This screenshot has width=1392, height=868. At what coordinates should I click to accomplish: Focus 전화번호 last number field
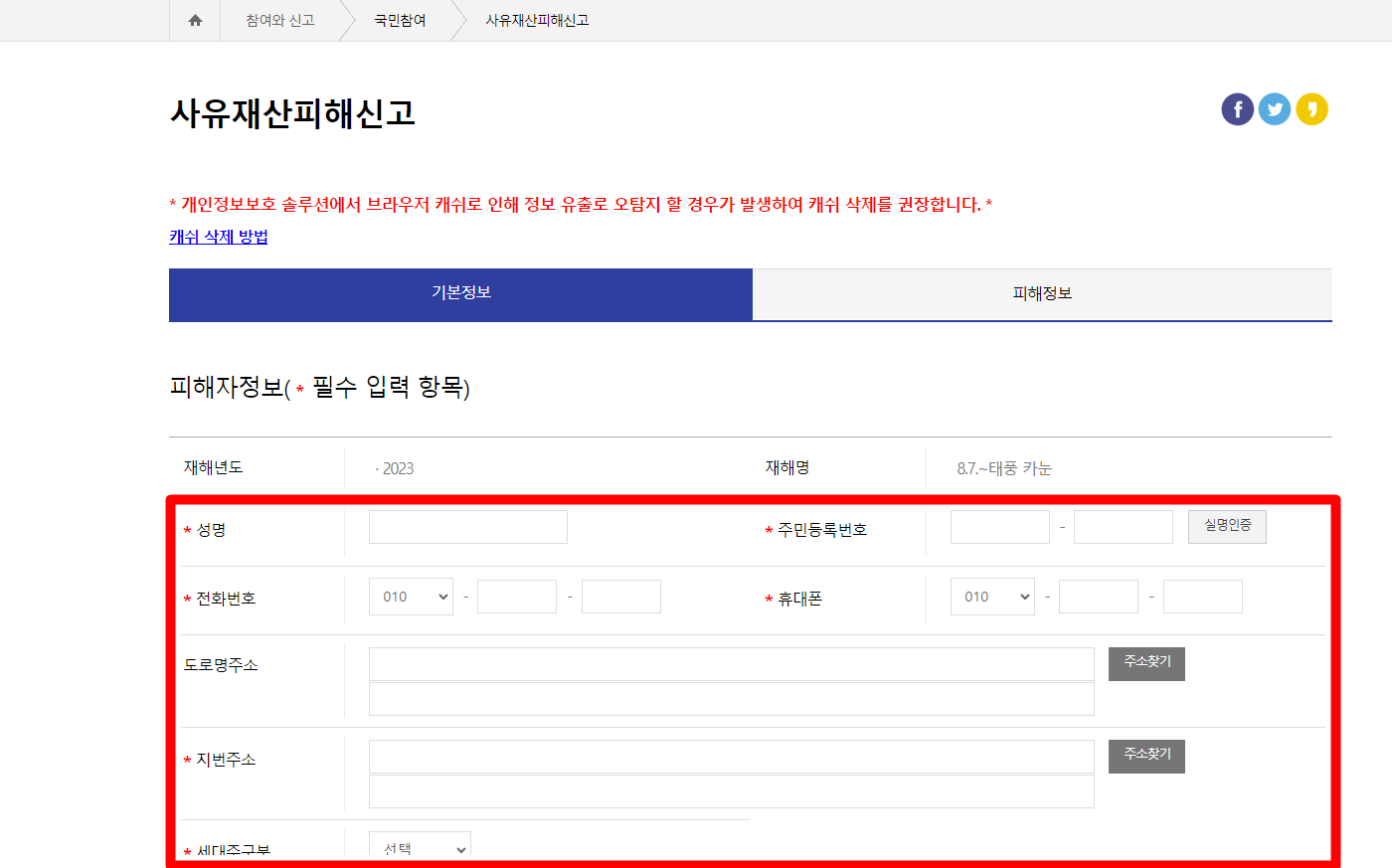pyautogui.click(x=621, y=597)
